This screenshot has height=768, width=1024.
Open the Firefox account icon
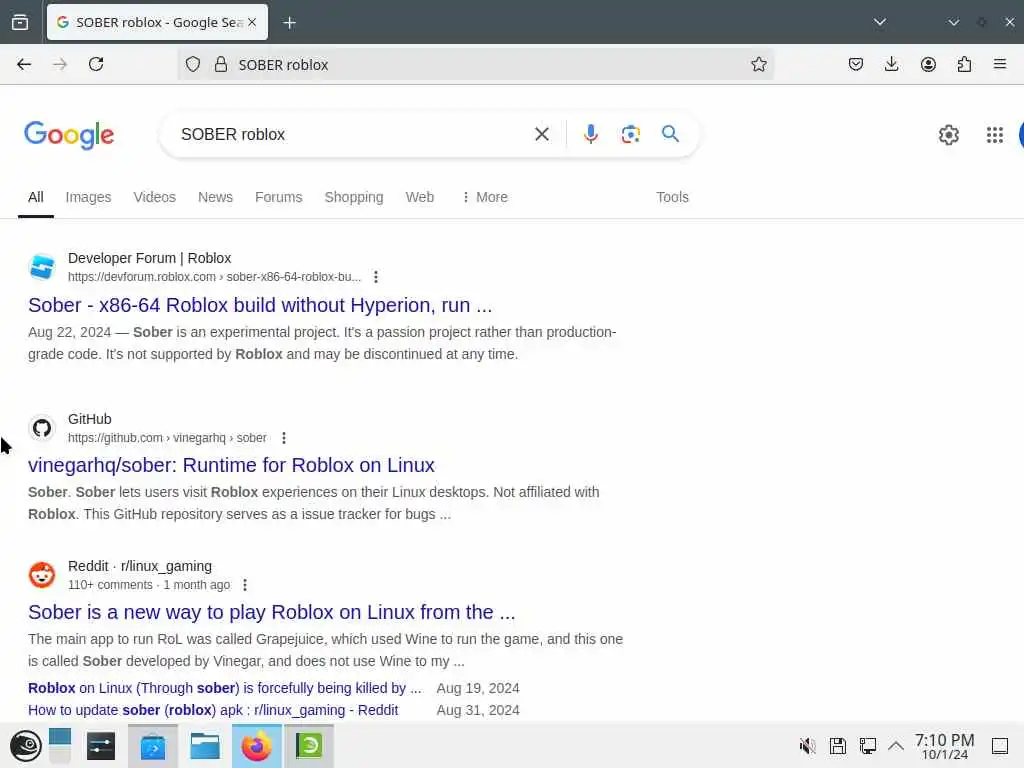[x=928, y=64]
